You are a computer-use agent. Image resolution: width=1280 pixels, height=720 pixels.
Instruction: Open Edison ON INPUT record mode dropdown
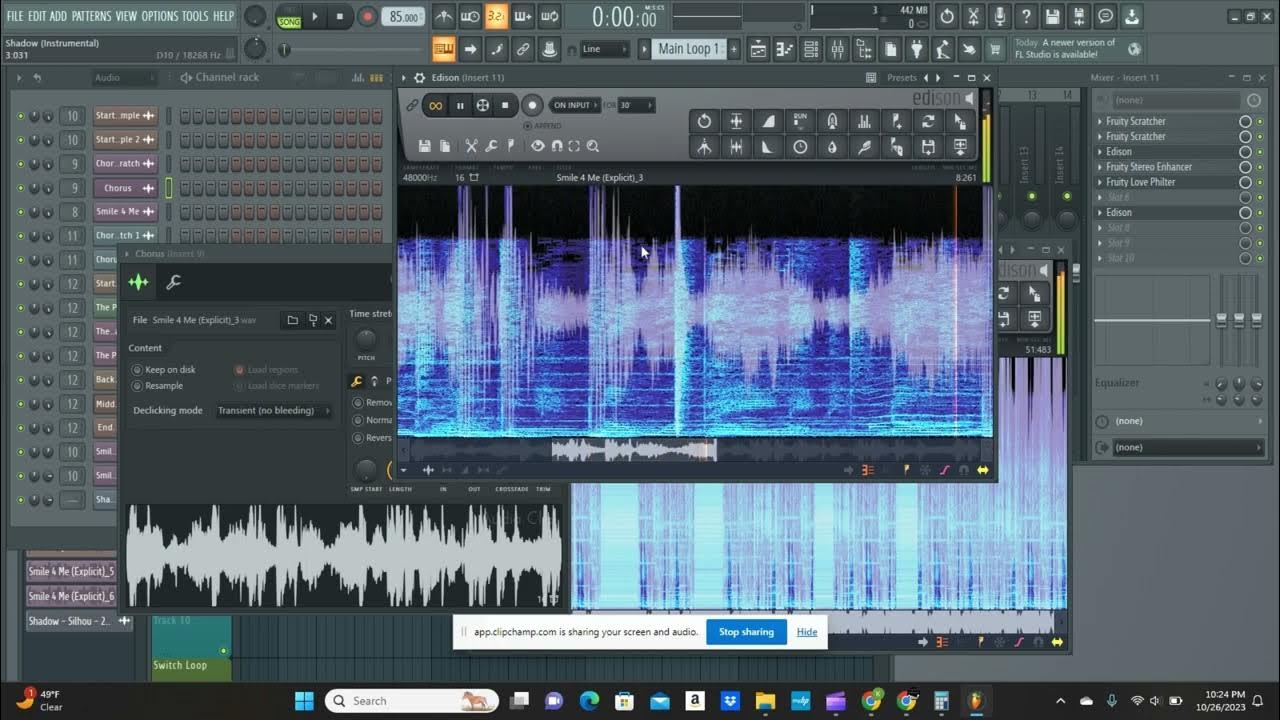(x=575, y=105)
